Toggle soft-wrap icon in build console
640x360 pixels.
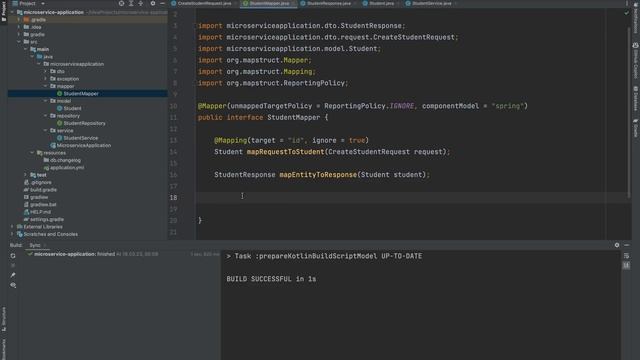626,256
